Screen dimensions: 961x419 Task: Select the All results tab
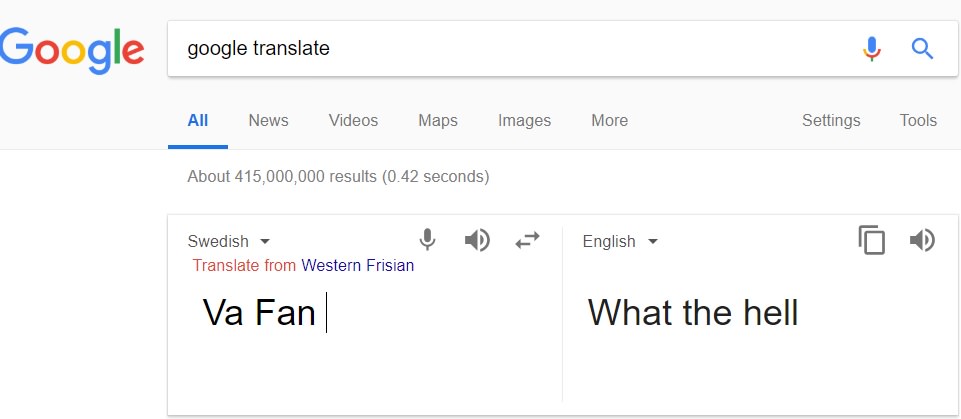tap(198, 120)
